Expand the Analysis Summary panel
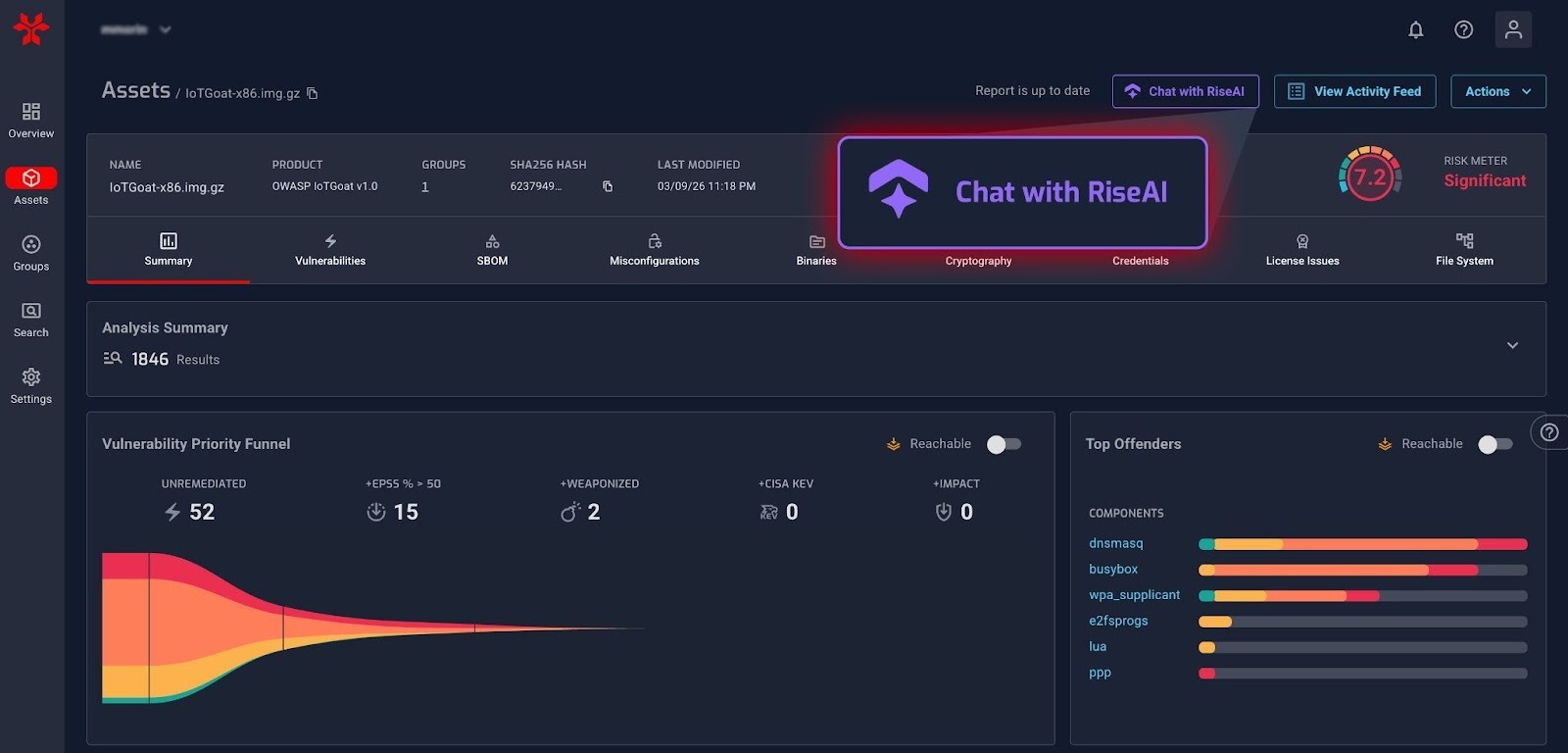This screenshot has width=1568, height=753. tap(1512, 345)
